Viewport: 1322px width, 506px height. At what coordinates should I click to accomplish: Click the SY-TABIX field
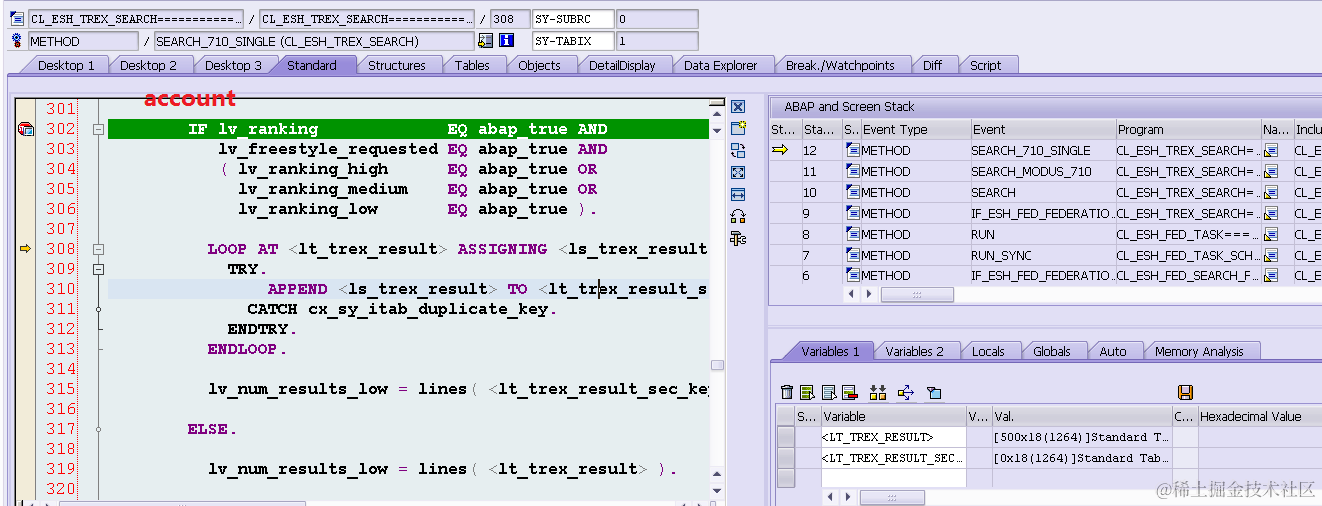pyautogui.click(x=573, y=41)
